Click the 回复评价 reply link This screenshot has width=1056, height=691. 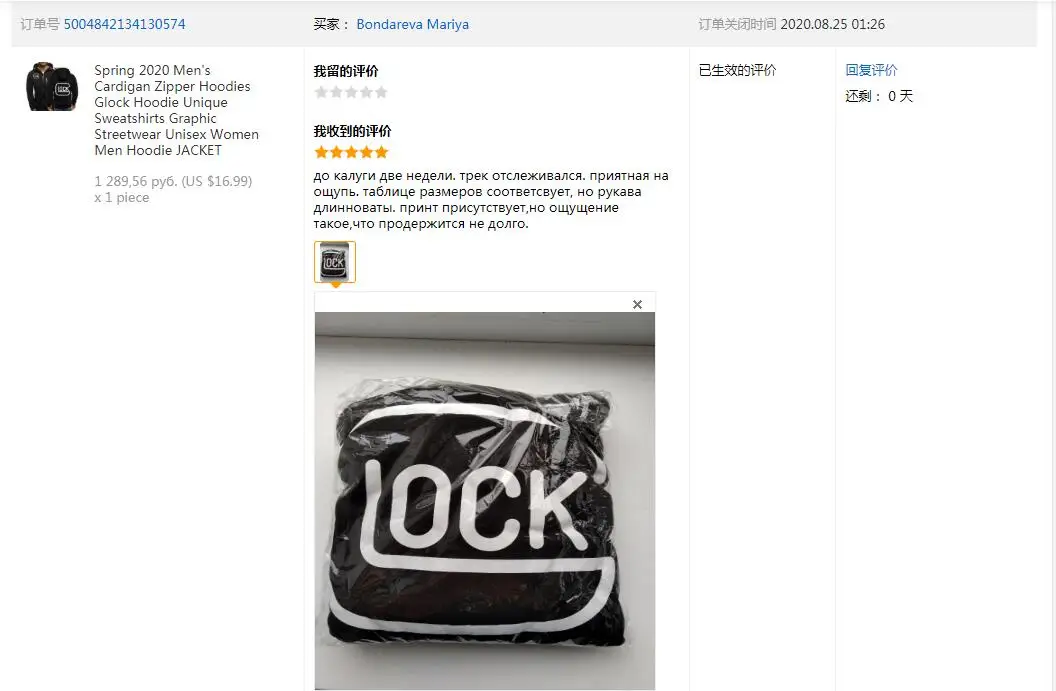coord(871,70)
